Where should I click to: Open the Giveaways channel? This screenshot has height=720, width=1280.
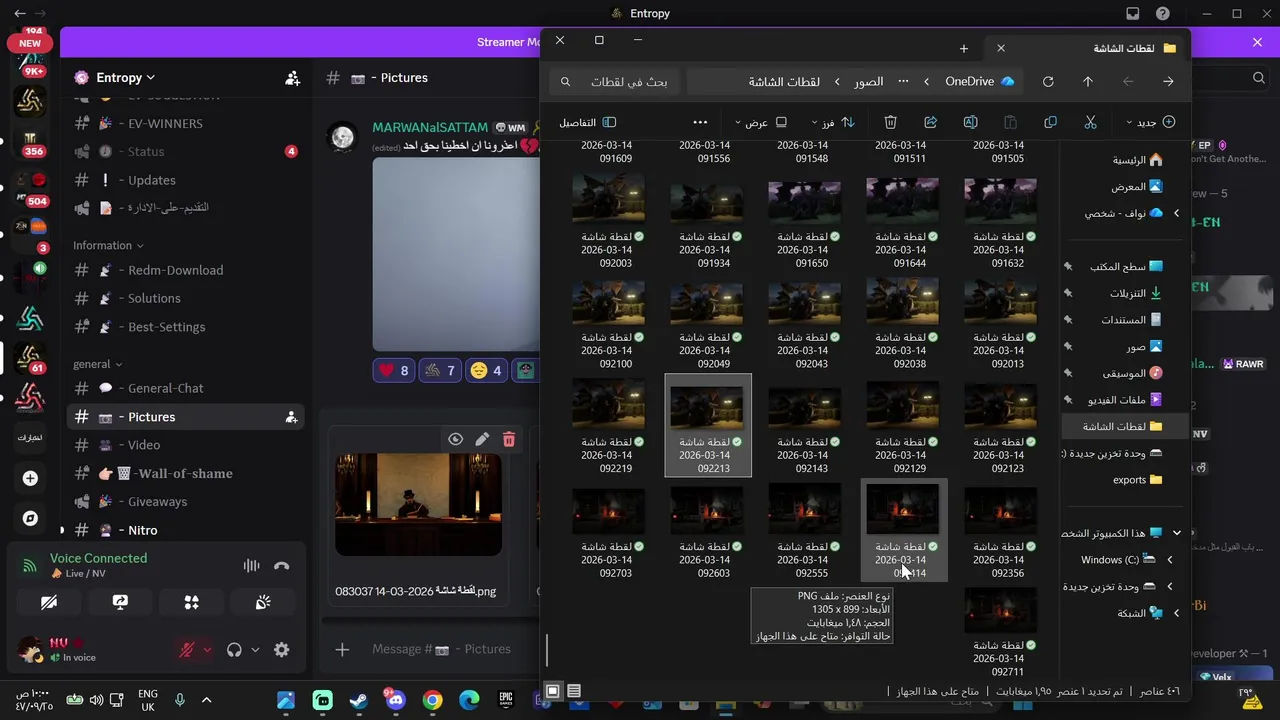[186, 501]
